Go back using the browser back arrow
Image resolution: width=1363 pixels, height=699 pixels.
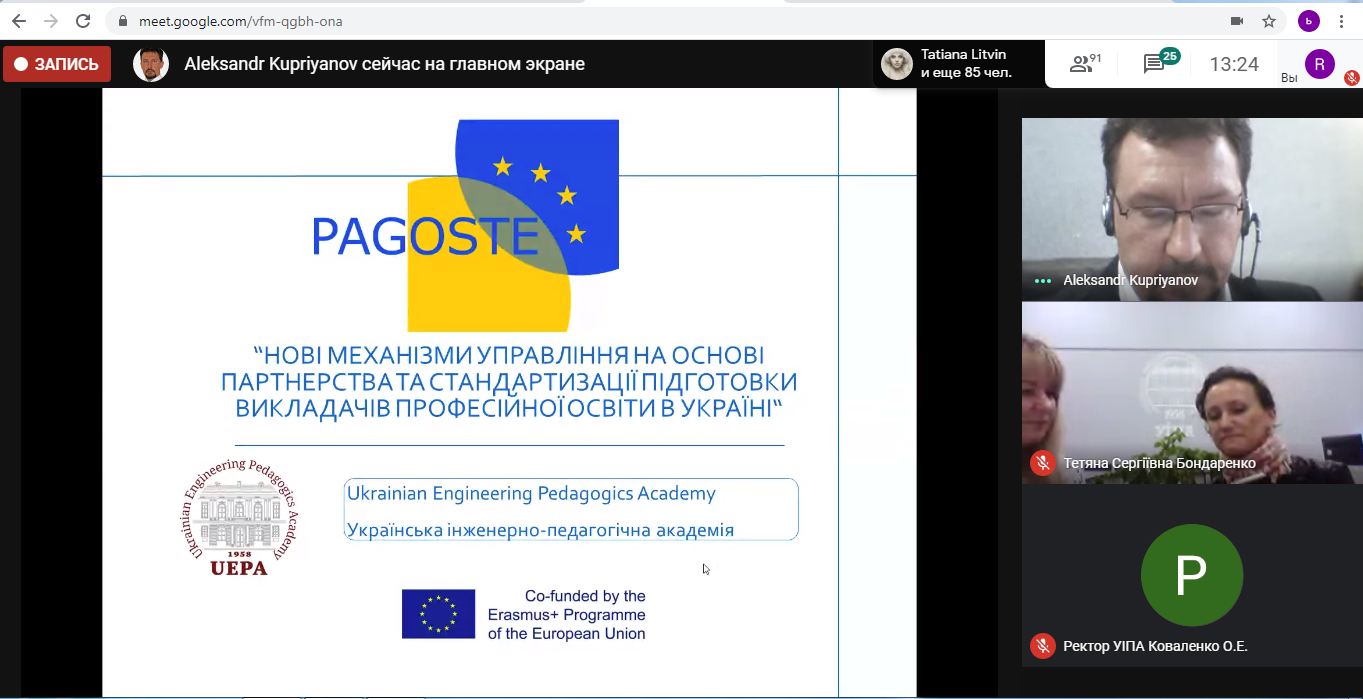click(19, 21)
